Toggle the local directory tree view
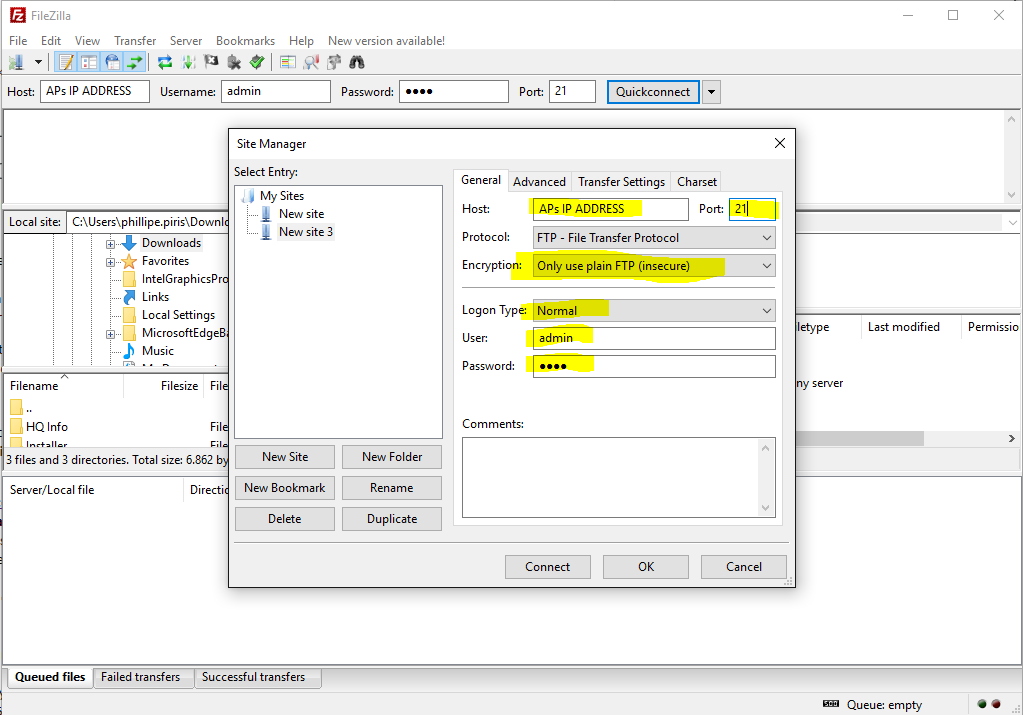1023x715 pixels. [90, 62]
